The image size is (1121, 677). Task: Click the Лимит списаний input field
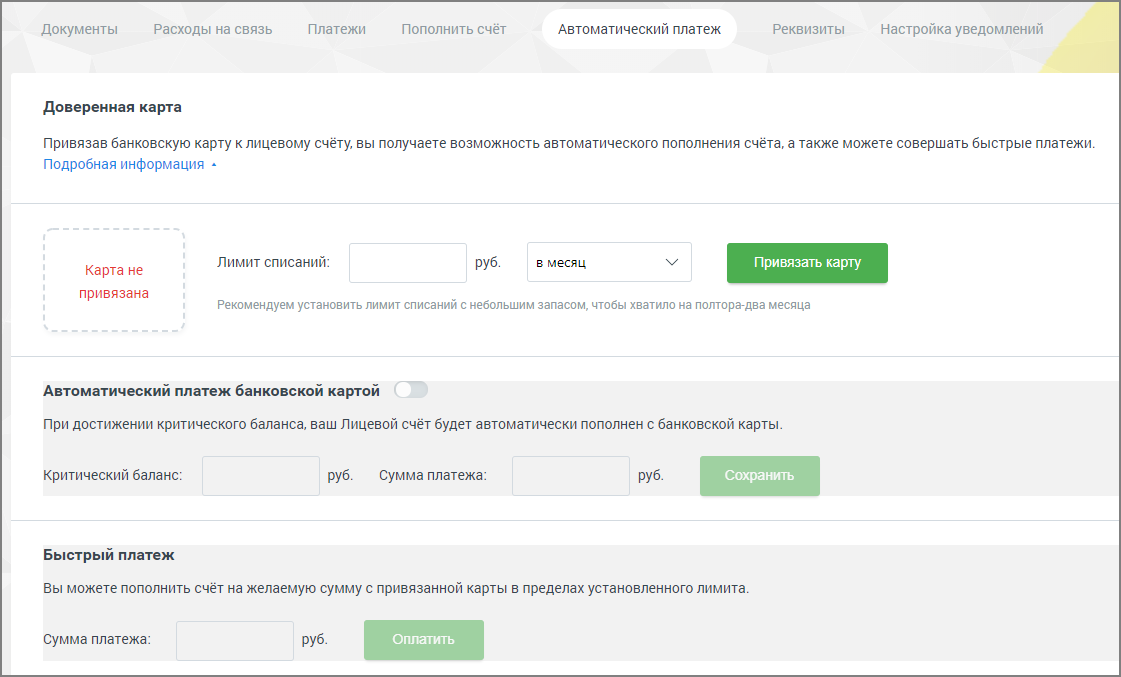tap(408, 262)
